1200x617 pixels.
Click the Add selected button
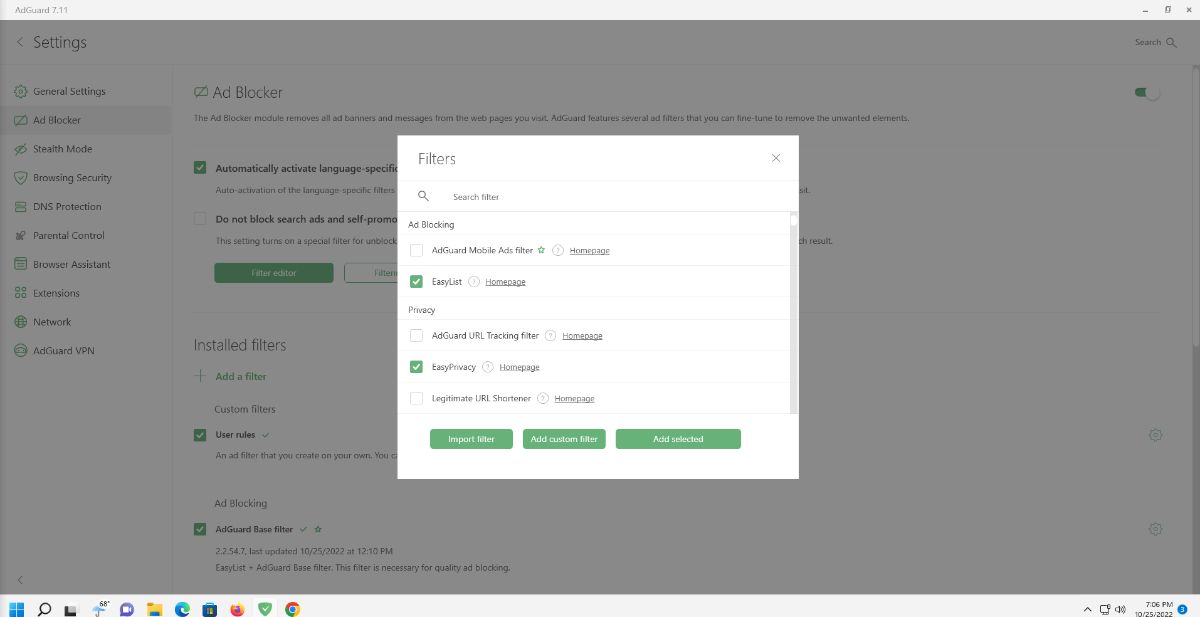[x=678, y=438]
